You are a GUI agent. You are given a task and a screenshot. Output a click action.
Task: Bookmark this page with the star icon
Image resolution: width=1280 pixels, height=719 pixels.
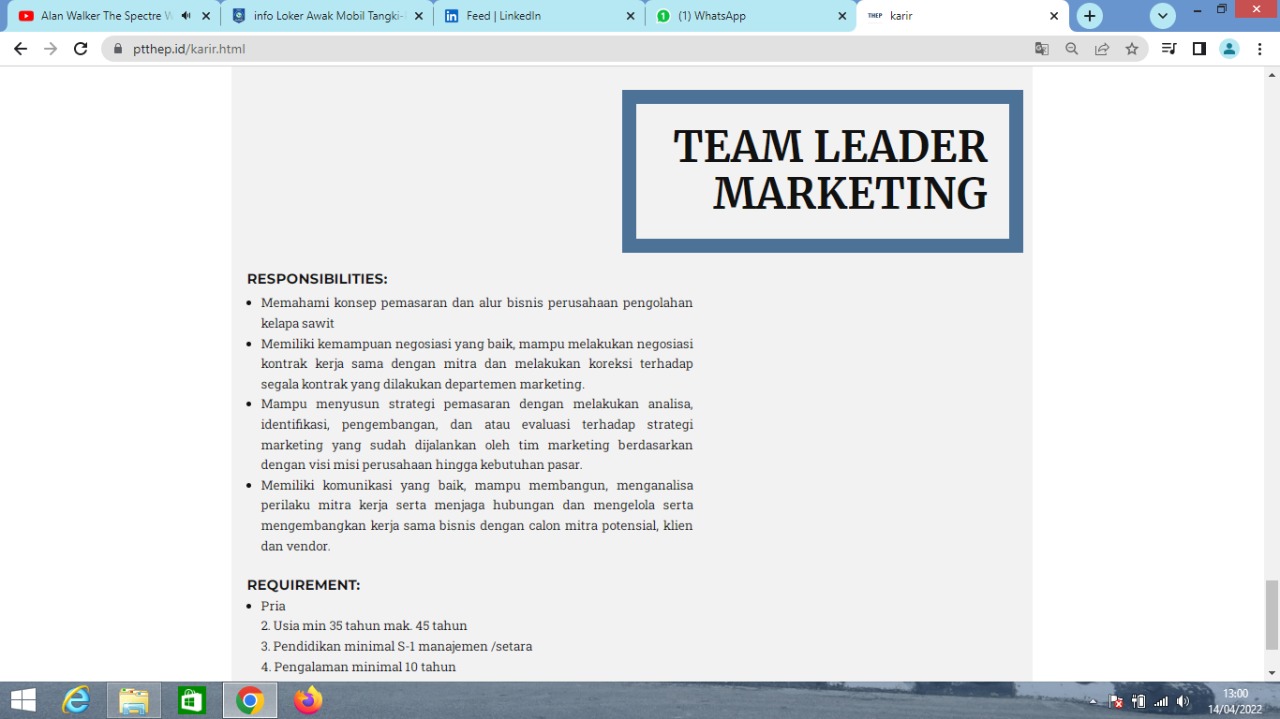point(1131,49)
